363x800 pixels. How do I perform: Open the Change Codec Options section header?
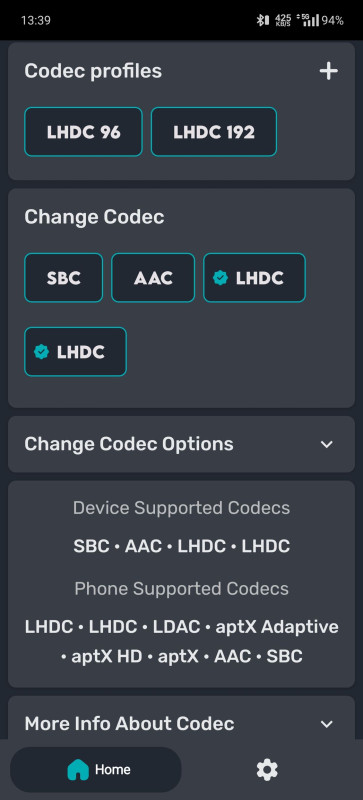click(181, 444)
